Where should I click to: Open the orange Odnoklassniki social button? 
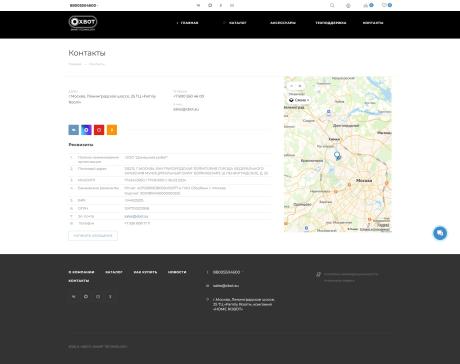tap(112, 130)
